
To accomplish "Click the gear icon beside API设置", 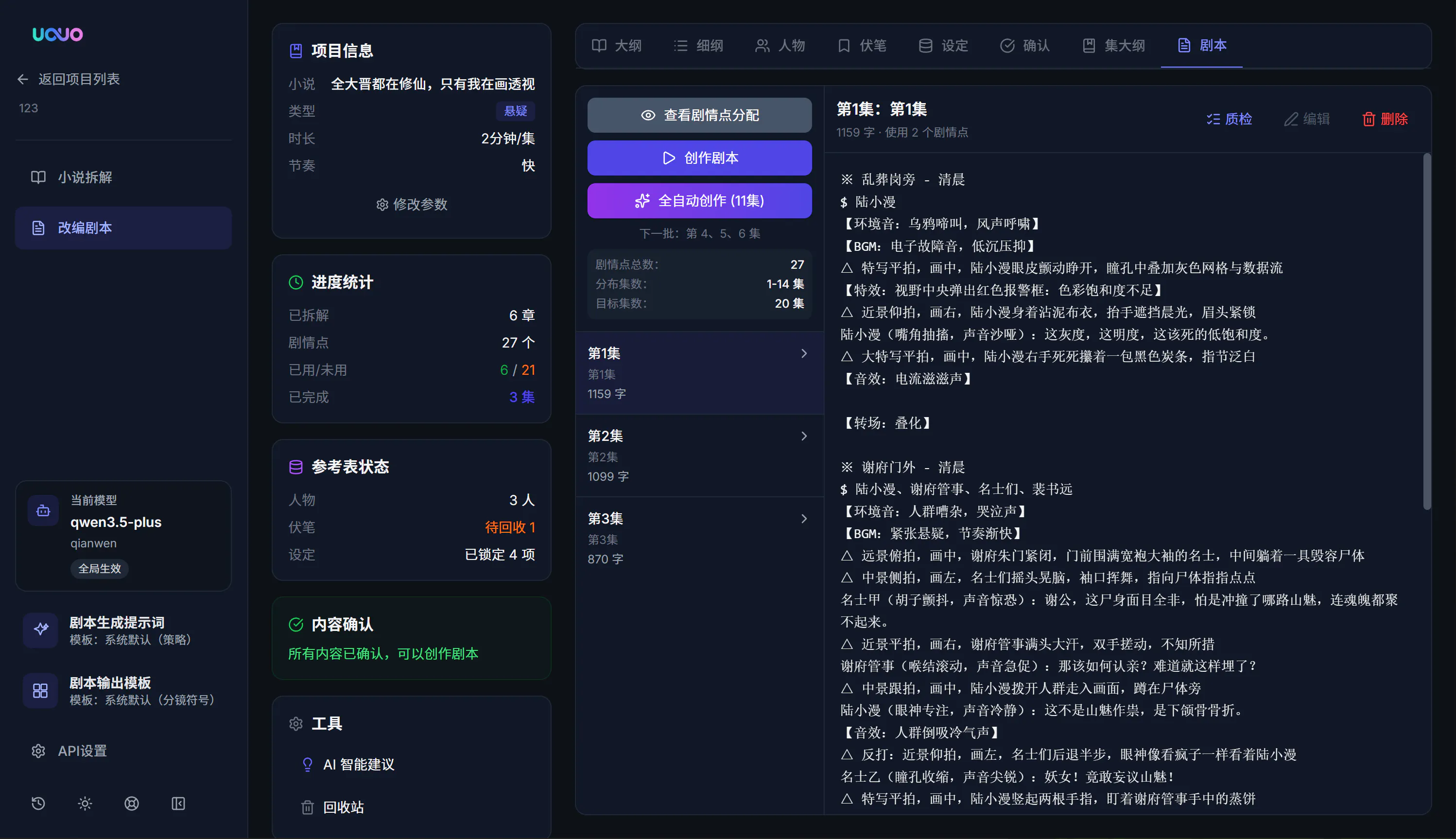I will point(38,751).
